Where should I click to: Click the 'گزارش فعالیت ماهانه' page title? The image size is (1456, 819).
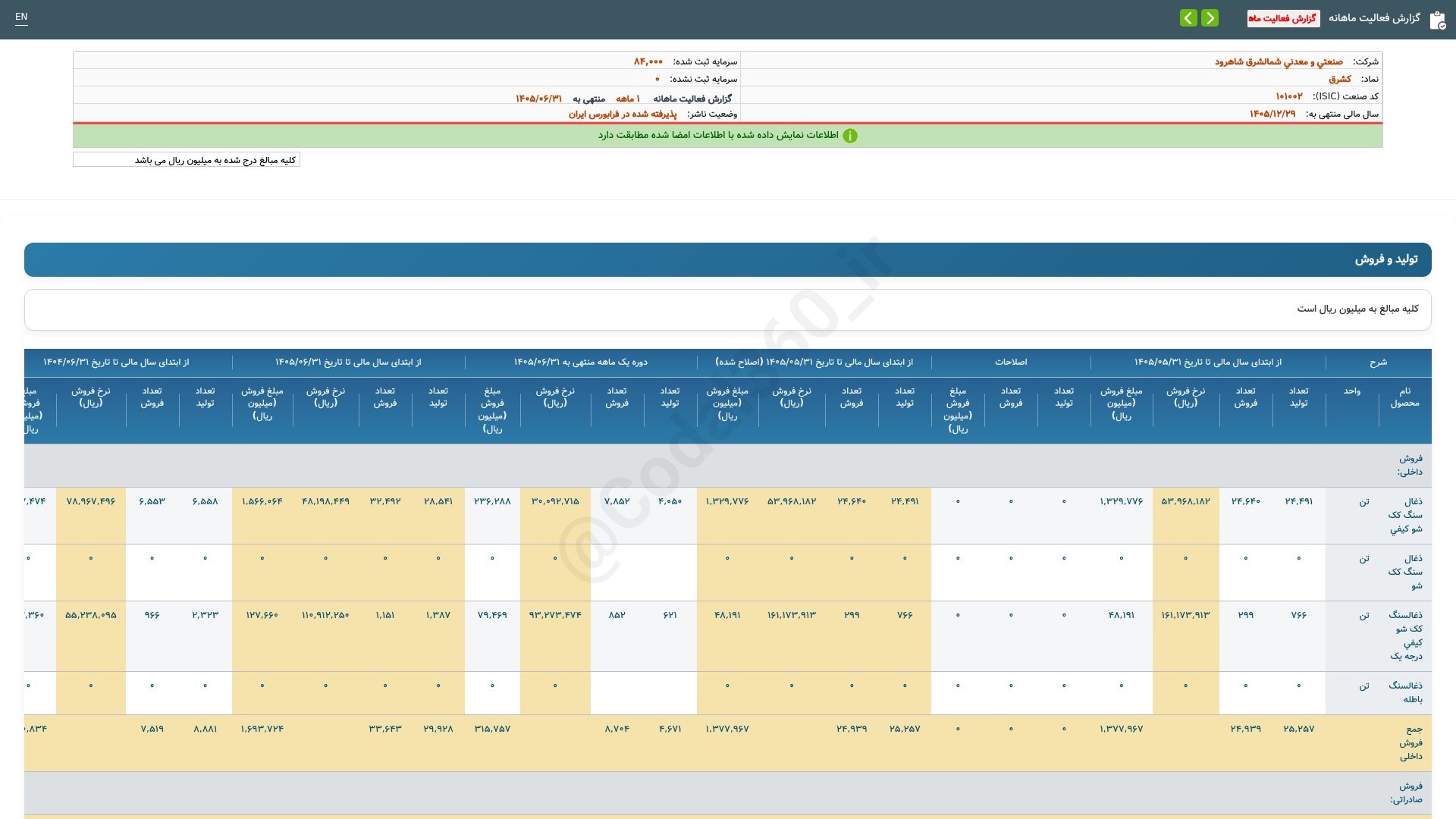[x=1373, y=18]
